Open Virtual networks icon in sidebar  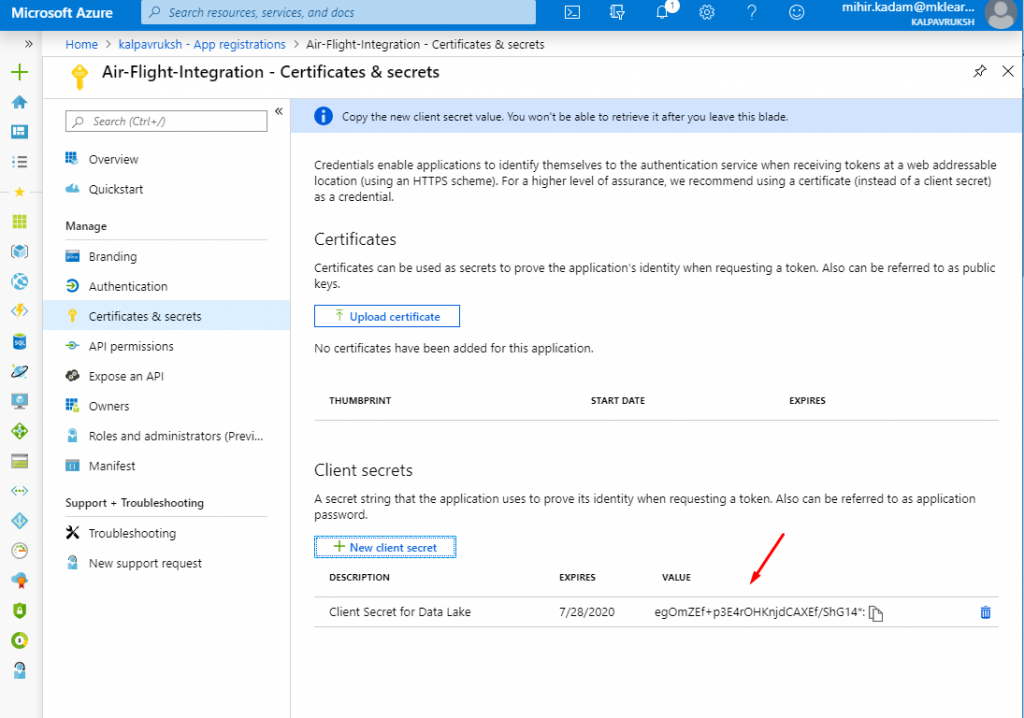click(20, 491)
